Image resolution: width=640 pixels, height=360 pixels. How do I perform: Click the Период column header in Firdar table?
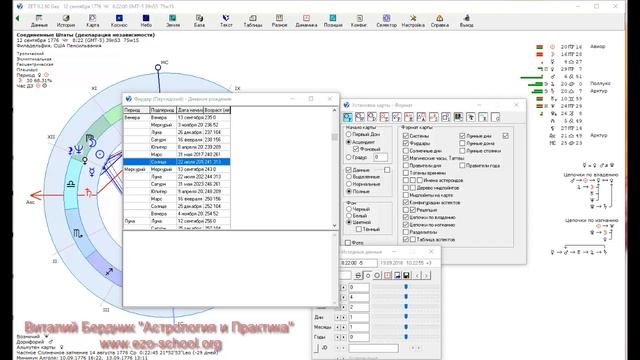[136, 110]
